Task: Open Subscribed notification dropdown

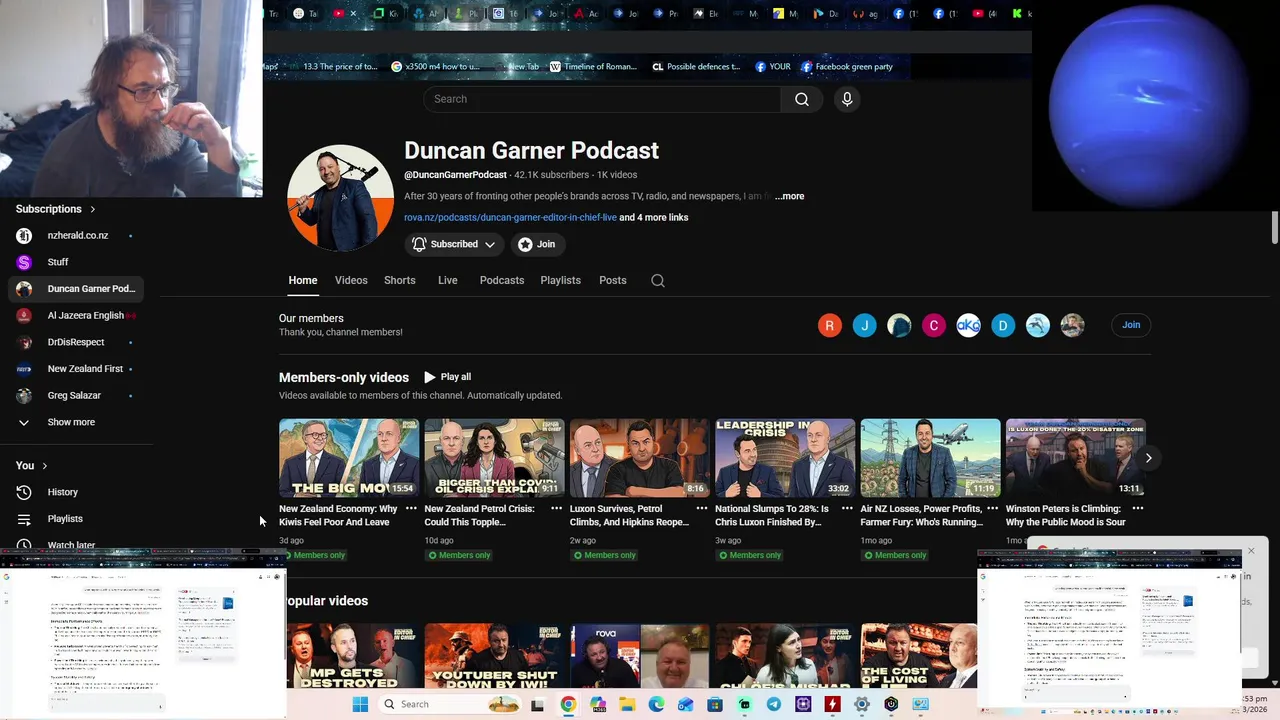Action: pyautogui.click(x=454, y=244)
